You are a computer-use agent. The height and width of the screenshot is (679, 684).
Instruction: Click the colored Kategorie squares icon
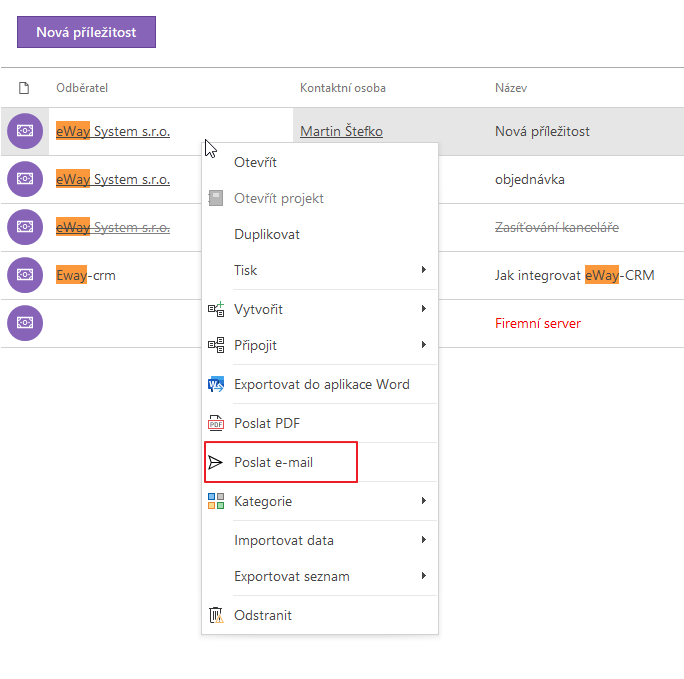[x=216, y=501]
